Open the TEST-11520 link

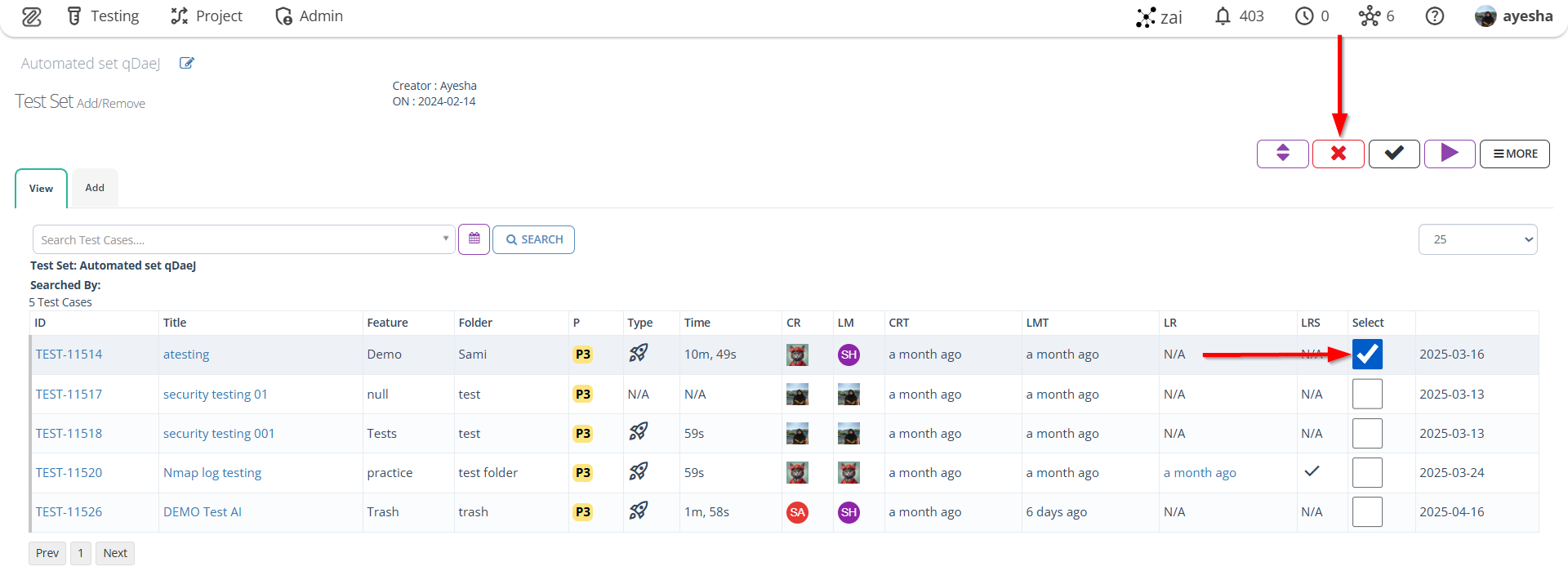(69, 473)
